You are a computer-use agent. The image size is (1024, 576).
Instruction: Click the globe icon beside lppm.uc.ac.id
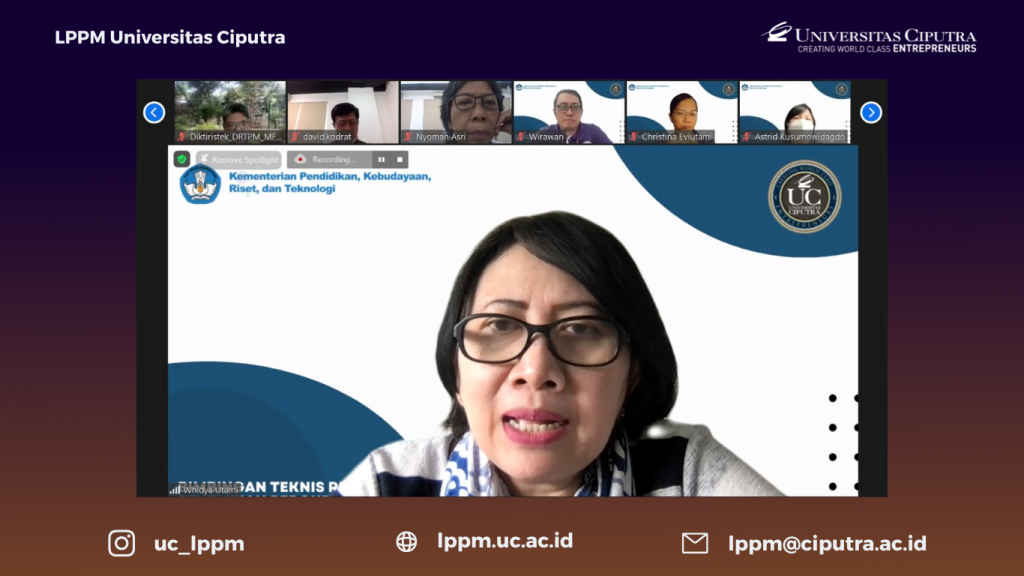tap(406, 542)
